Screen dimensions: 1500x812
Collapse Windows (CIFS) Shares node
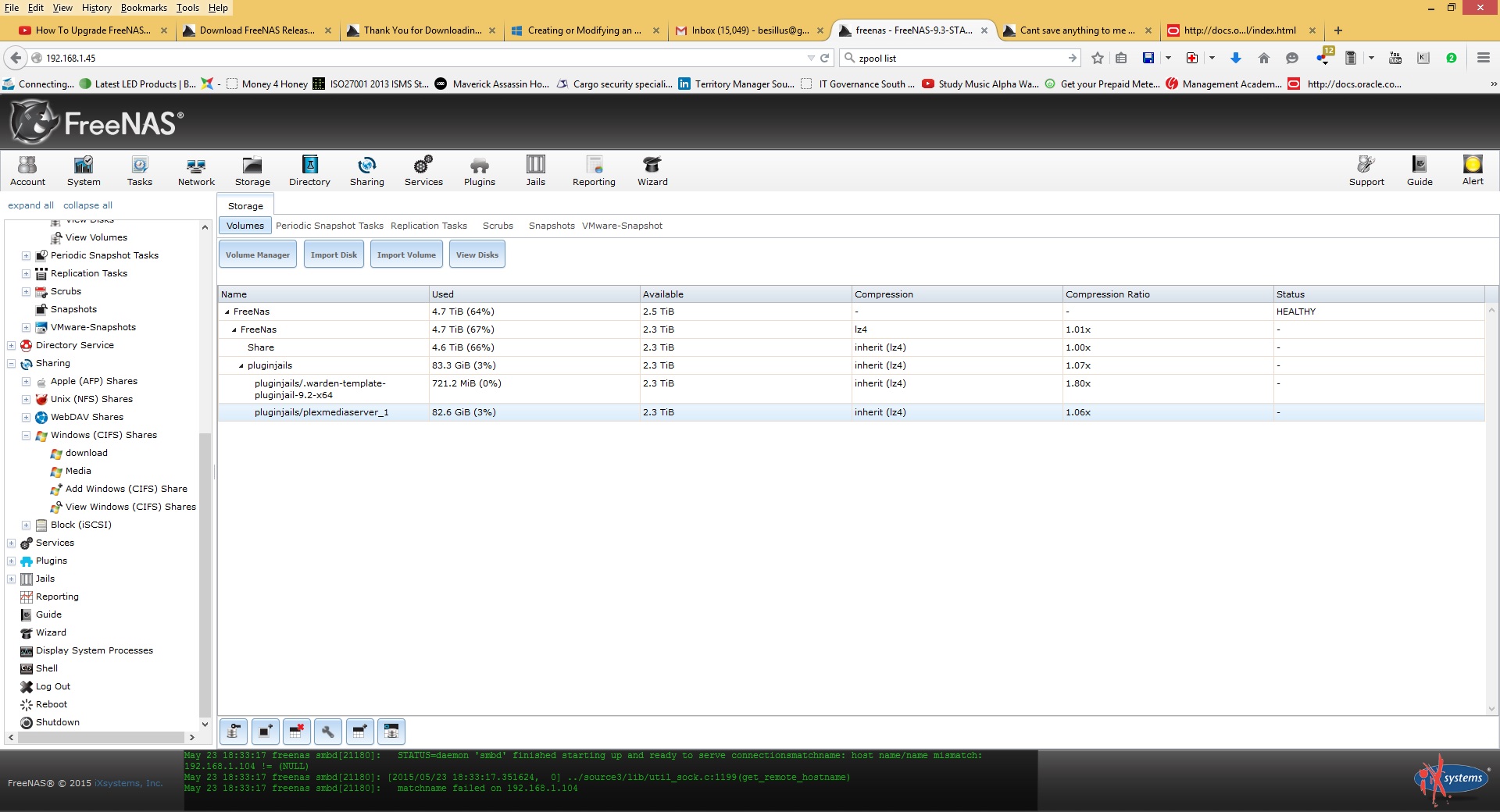coord(26,436)
